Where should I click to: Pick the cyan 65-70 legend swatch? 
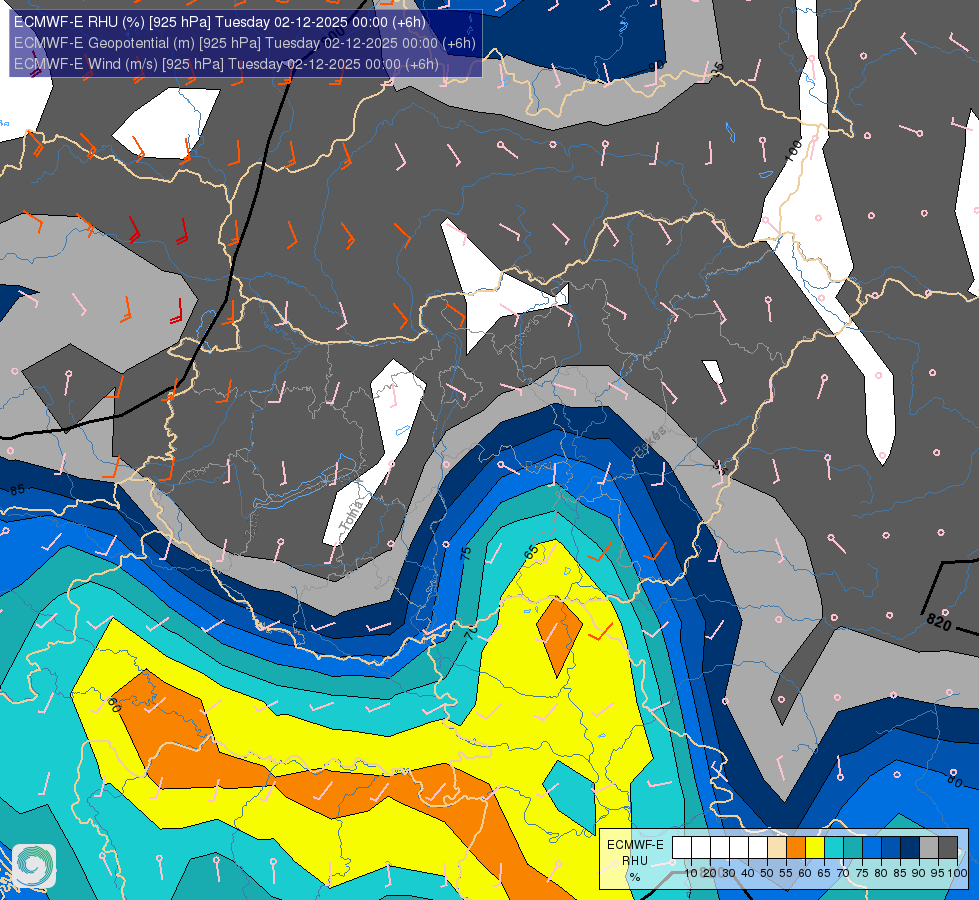[834, 847]
